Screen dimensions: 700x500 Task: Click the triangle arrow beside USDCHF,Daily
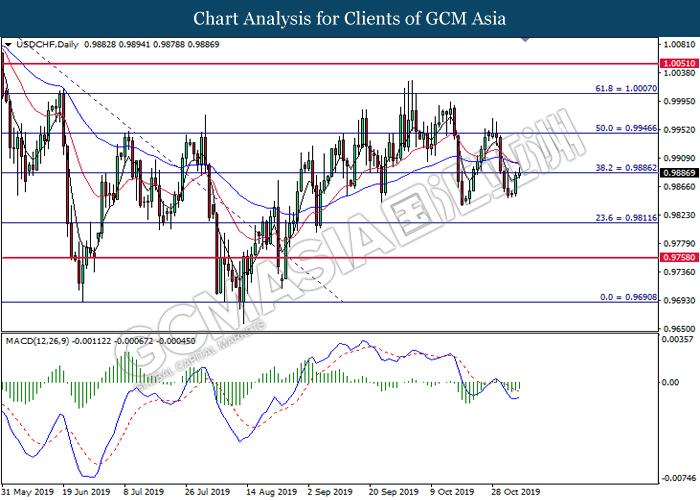9,45
